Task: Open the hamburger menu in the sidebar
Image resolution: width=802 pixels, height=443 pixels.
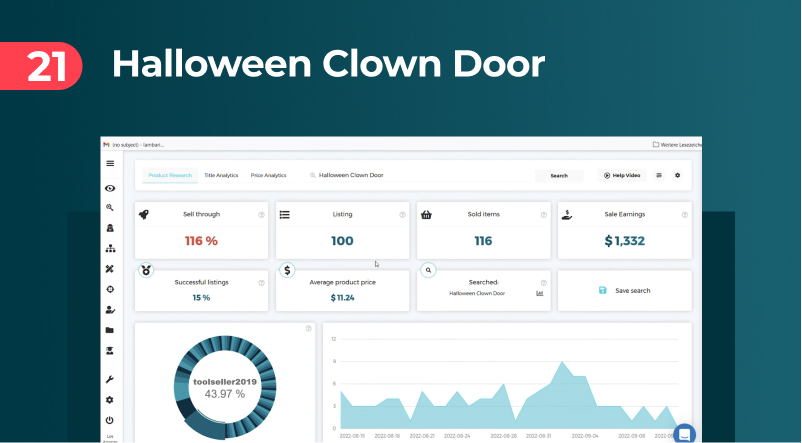Action: 110,163
